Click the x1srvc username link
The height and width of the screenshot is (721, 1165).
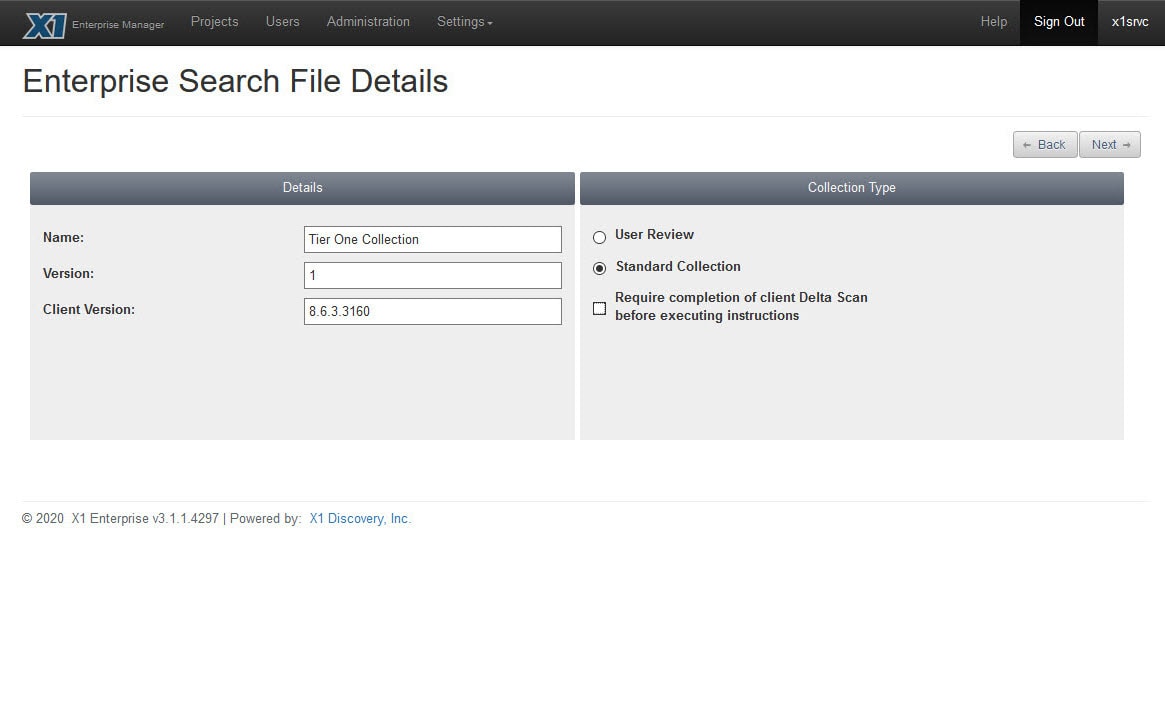click(x=1130, y=22)
